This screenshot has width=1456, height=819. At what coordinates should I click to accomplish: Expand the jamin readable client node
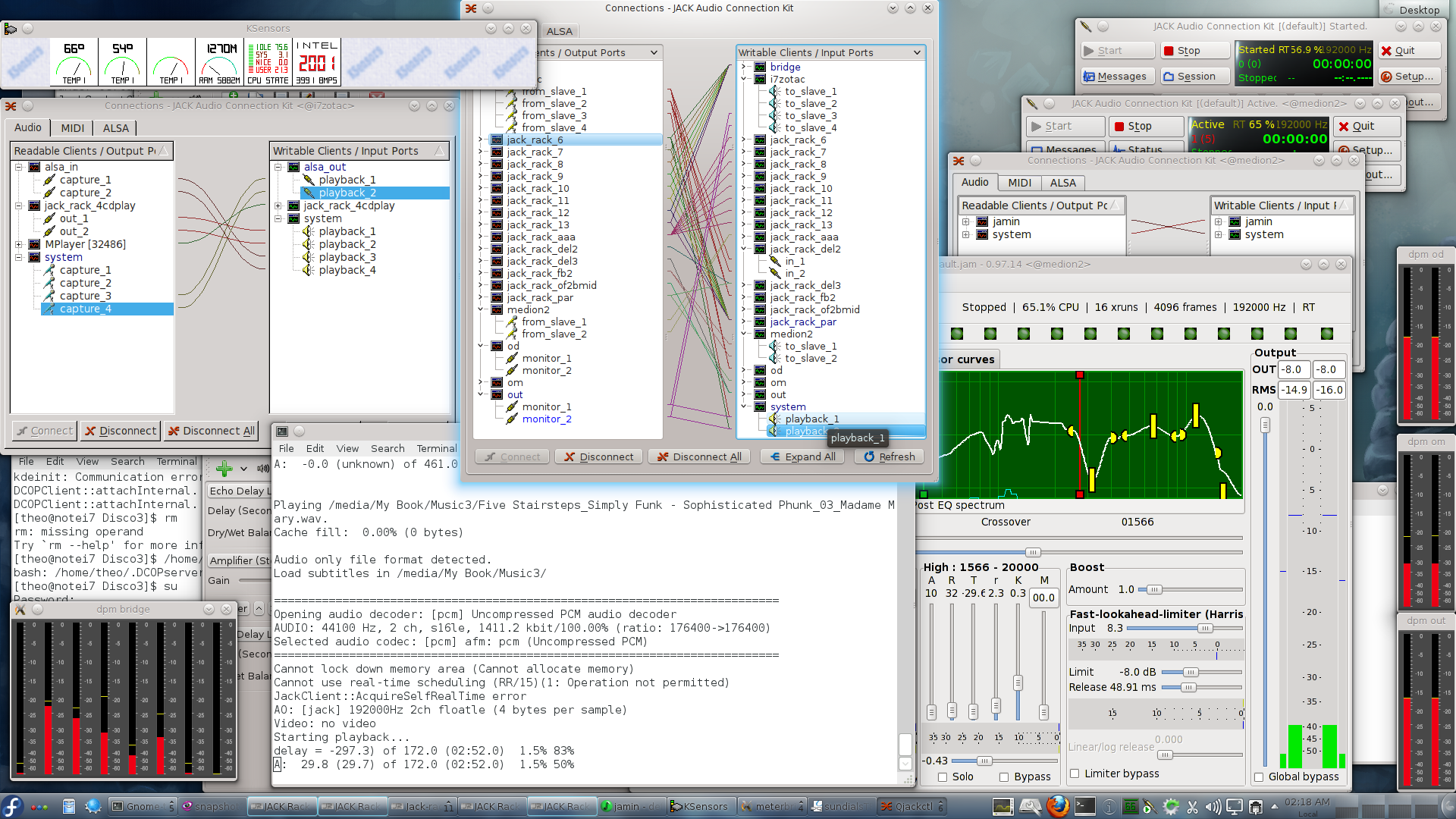[966, 221]
